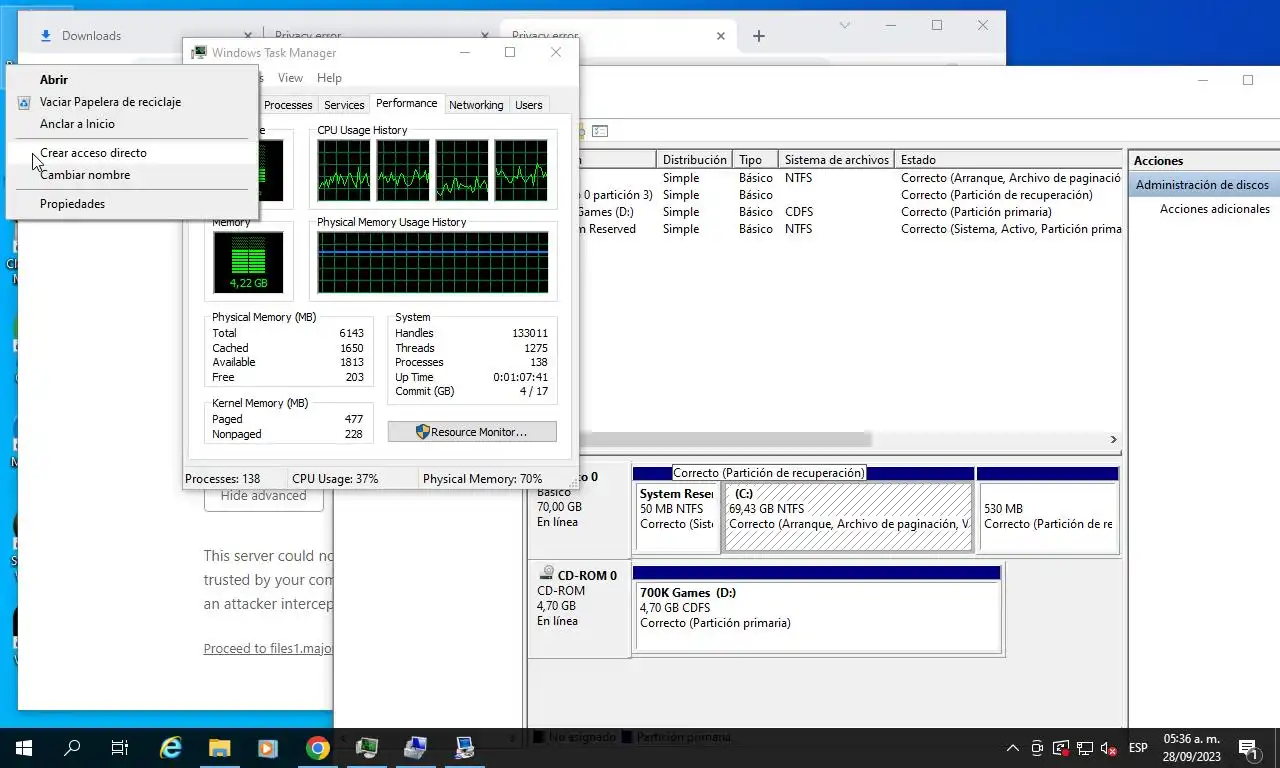Viewport: 1280px width, 768px height.
Task: Sort by Distribución column header
Action: pyautogui.click(x=695, y=160)
